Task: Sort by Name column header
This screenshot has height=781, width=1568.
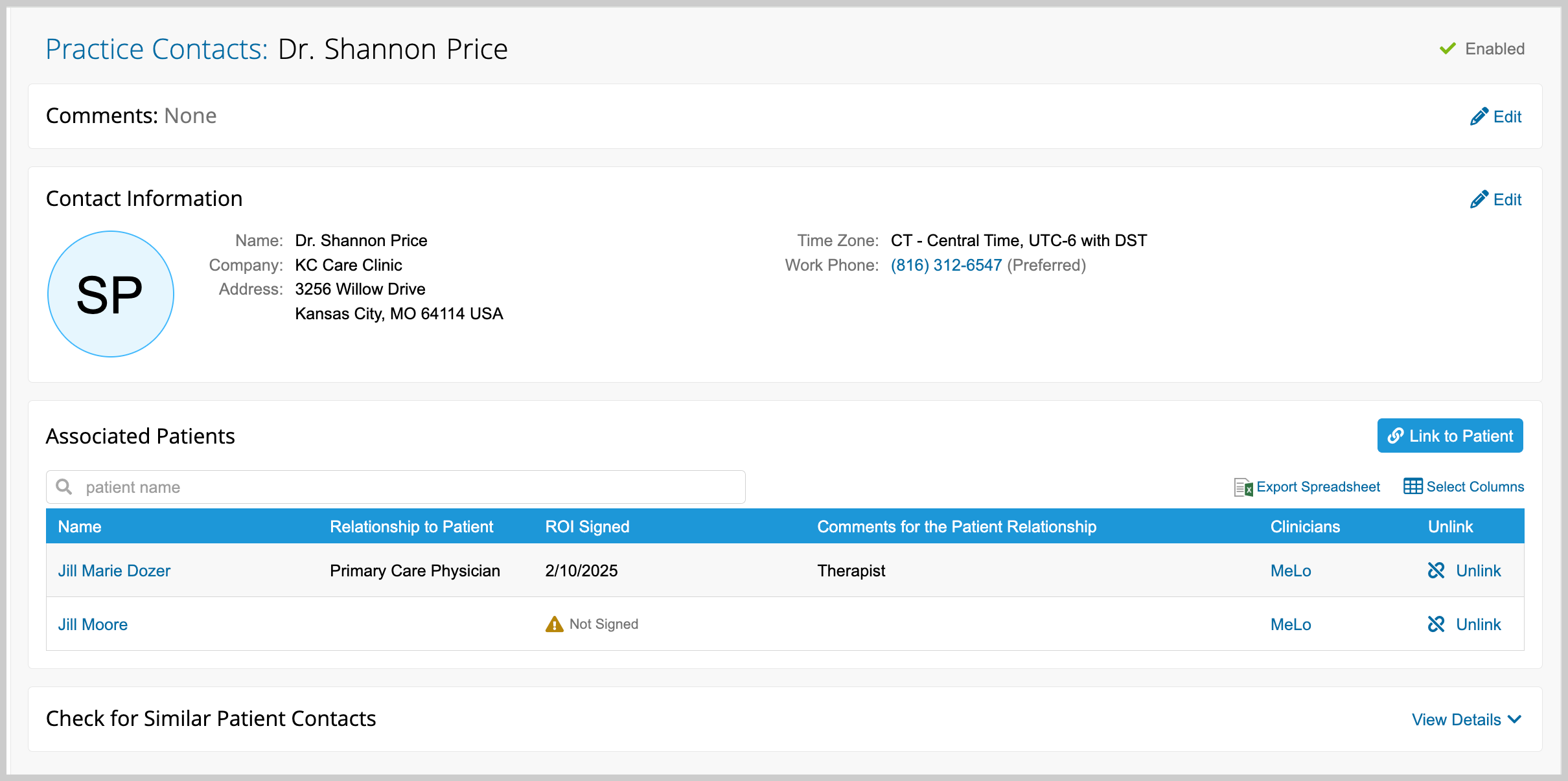Action: point(80,526)
